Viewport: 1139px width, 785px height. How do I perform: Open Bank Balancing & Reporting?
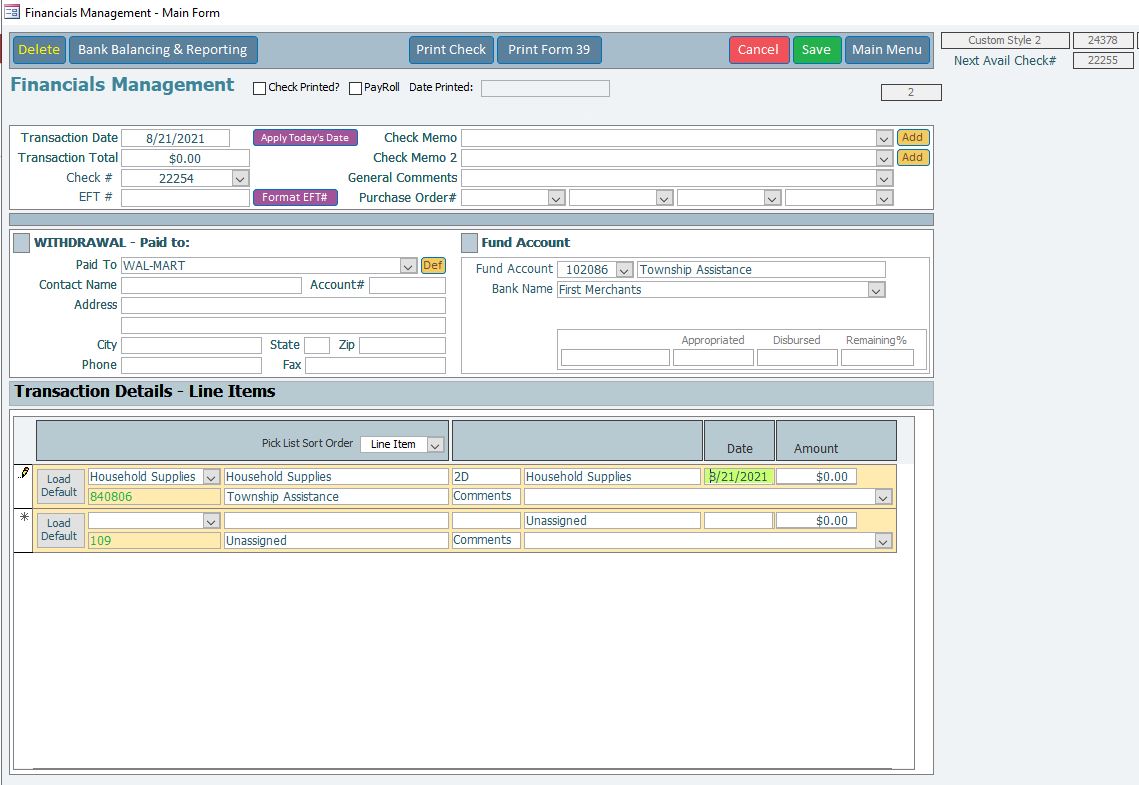(x=162, y=50)
